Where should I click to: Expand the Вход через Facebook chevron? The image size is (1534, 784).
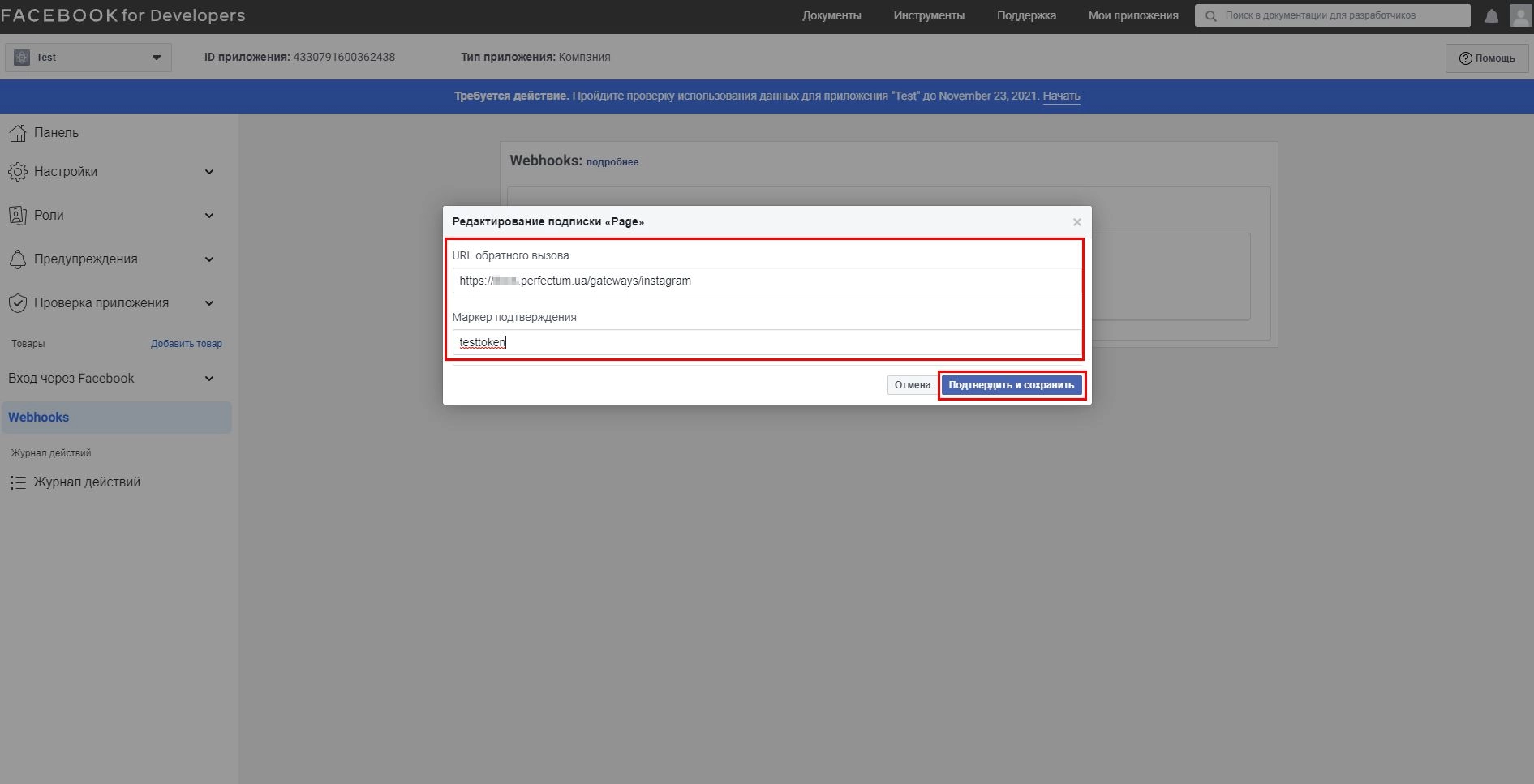(209, 379)
